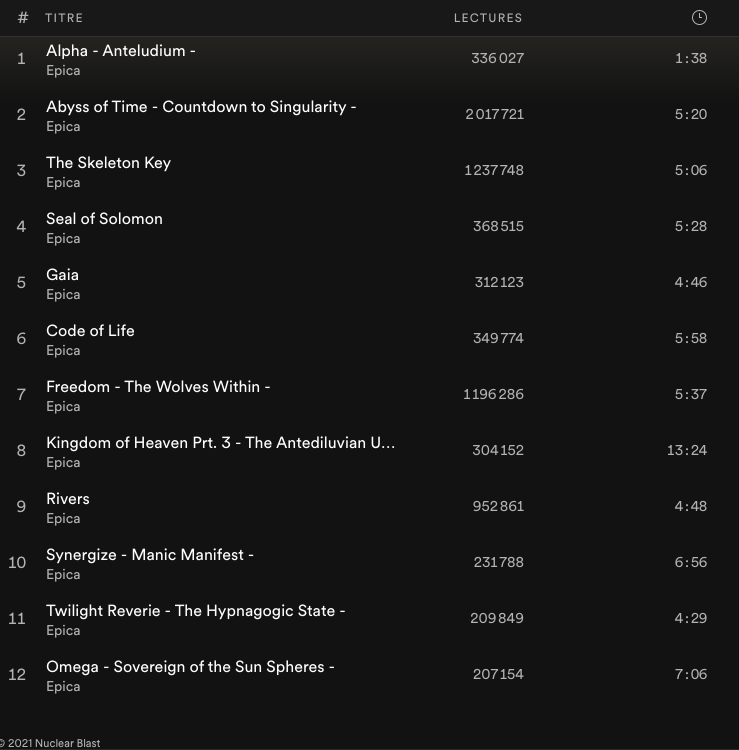Screen dimensions: 739x750
Task: Click the LECTURES column header
Action: click(x=488, y=18)
